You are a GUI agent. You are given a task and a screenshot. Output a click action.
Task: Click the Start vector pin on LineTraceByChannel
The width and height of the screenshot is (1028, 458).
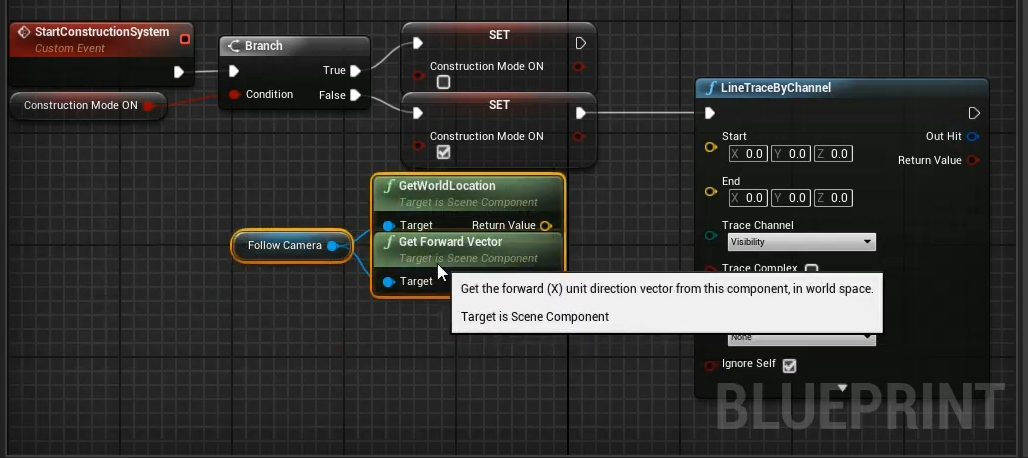[x=711, y=147]
